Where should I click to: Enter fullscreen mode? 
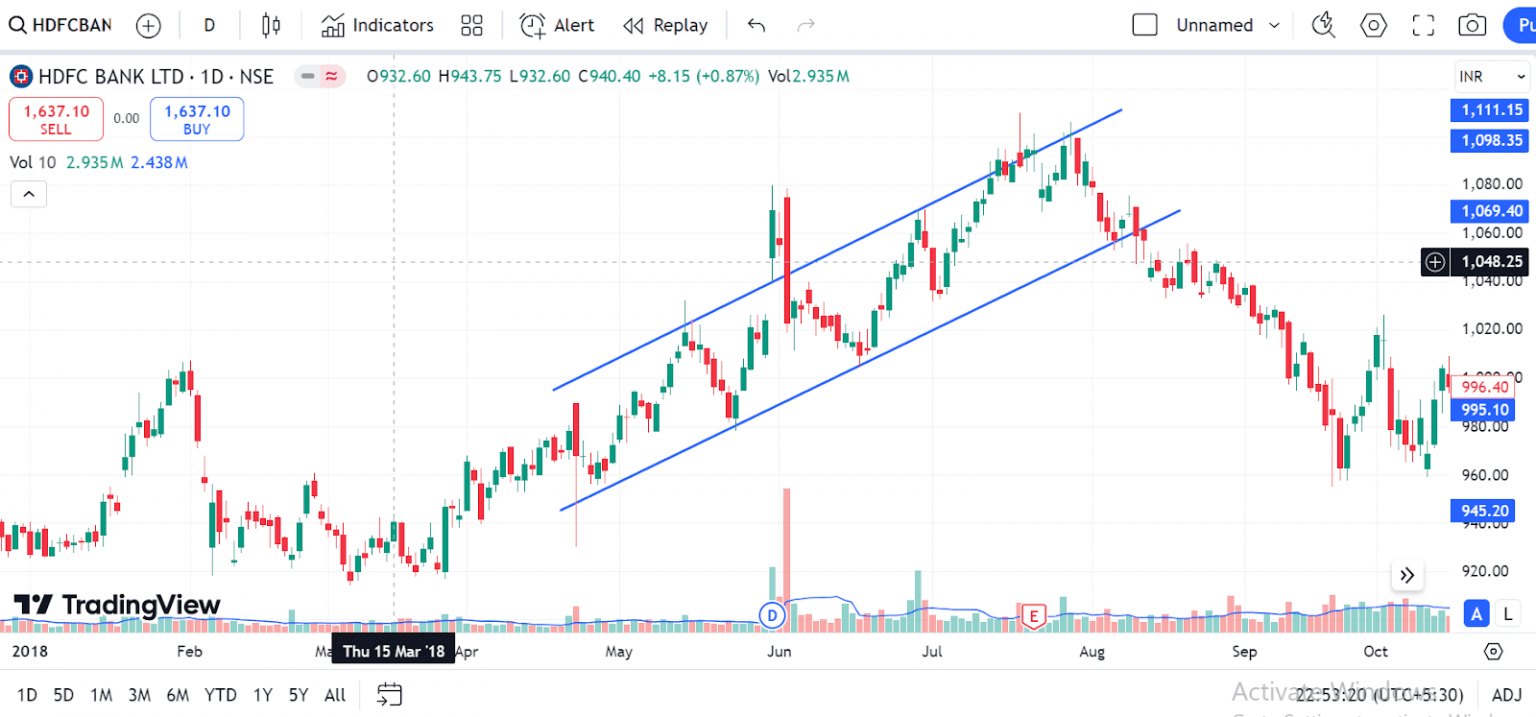click(1423, 25)
